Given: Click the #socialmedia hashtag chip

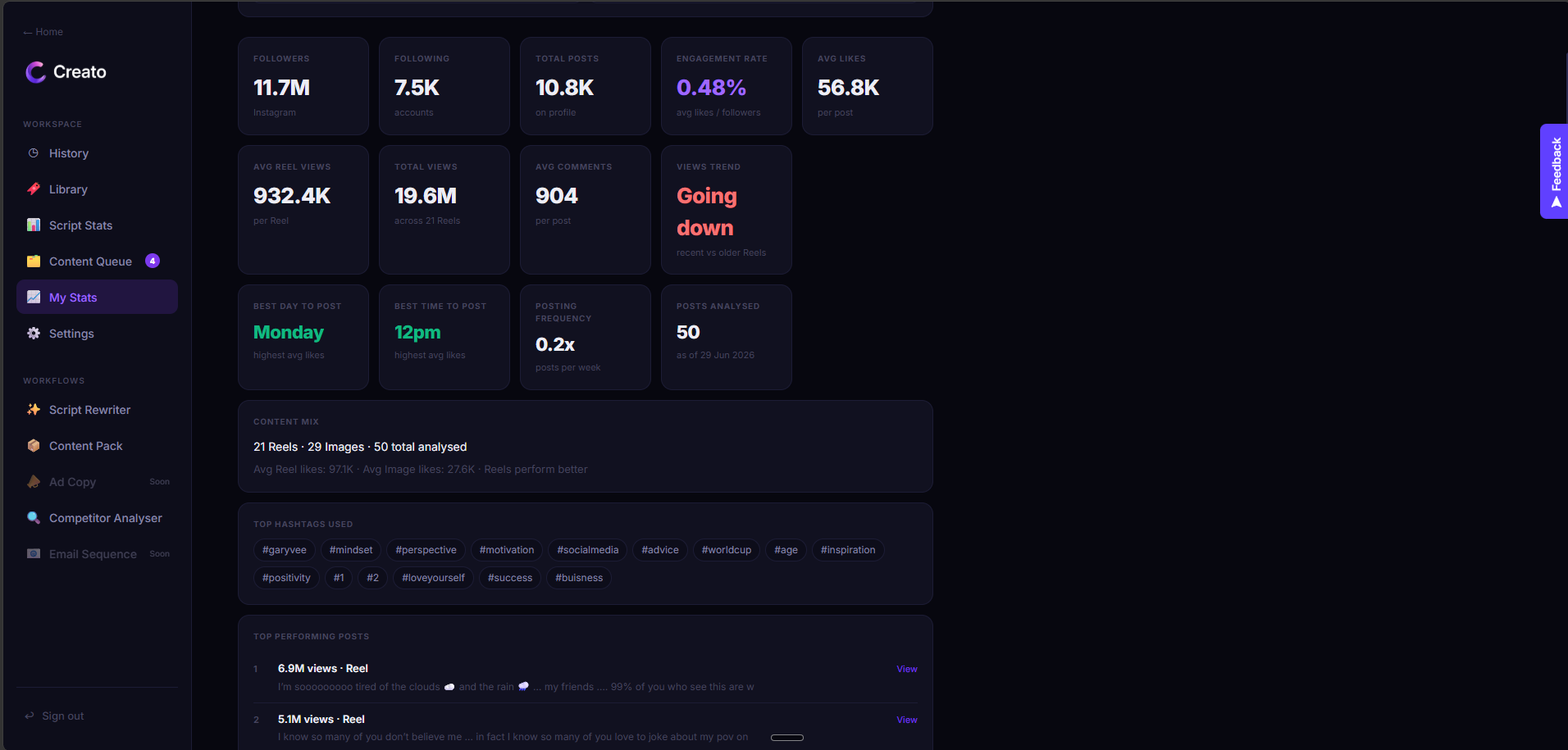Looking at the screenshot, I should click(x=588, y=550).
